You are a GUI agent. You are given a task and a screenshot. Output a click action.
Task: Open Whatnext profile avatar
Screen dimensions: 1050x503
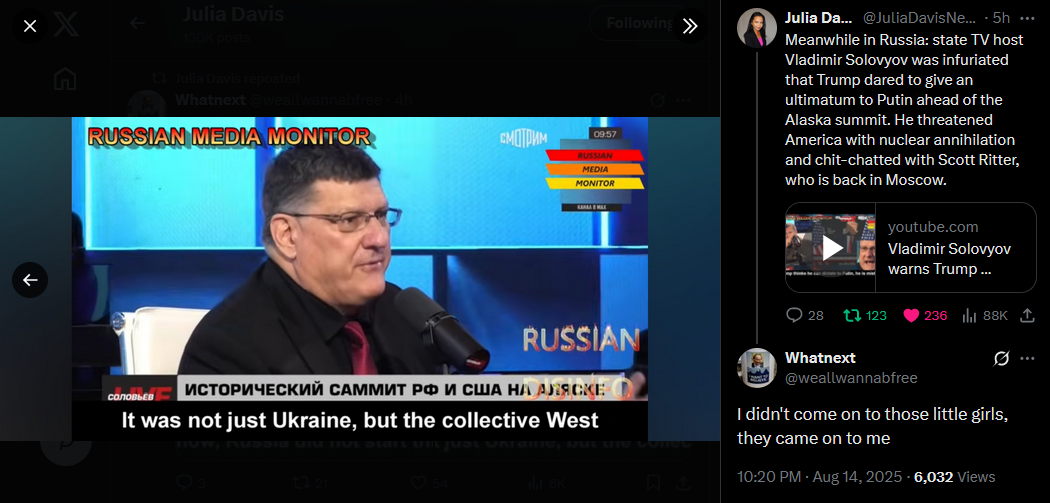click(x=757, y=368)
